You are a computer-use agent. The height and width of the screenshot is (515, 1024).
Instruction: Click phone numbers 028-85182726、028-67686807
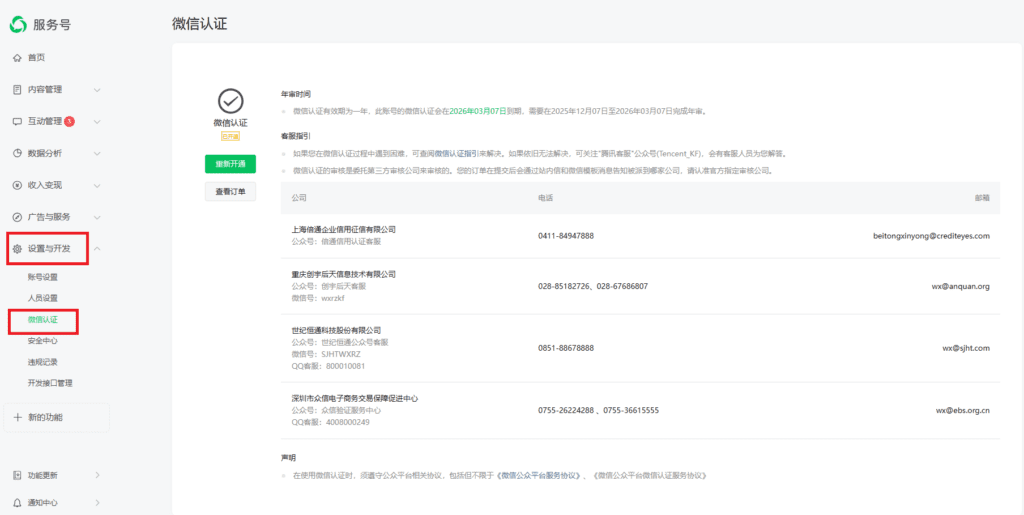(593, 286)
